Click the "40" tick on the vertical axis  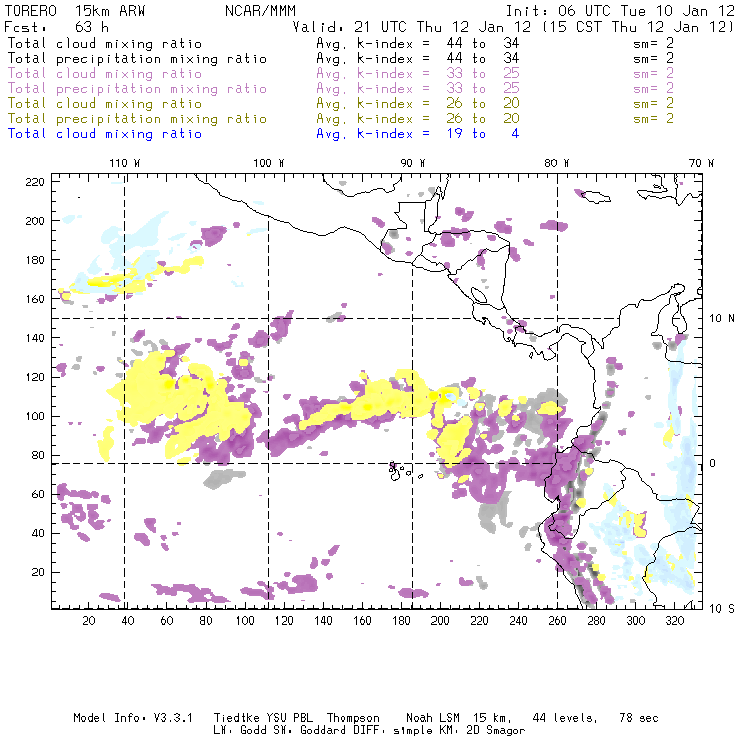[x=38, y=533]
